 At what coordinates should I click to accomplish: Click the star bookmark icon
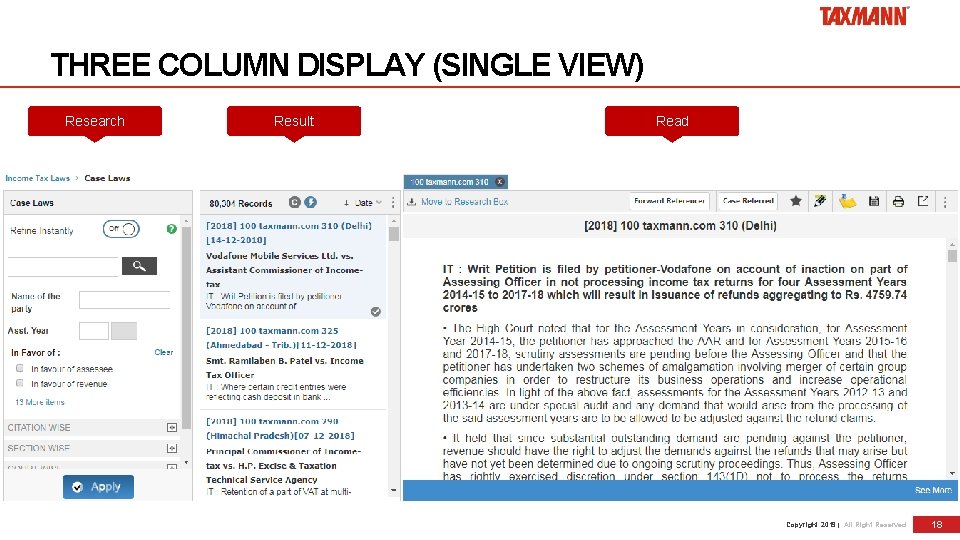click(x=795, y=201)
